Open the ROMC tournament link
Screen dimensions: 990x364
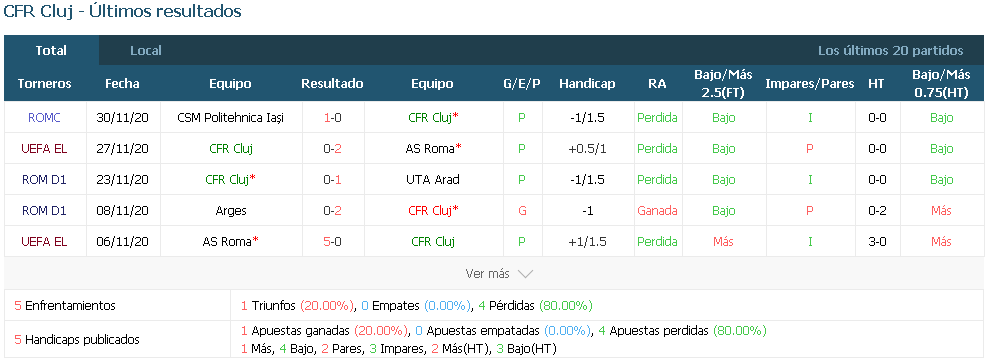(44, 118)
